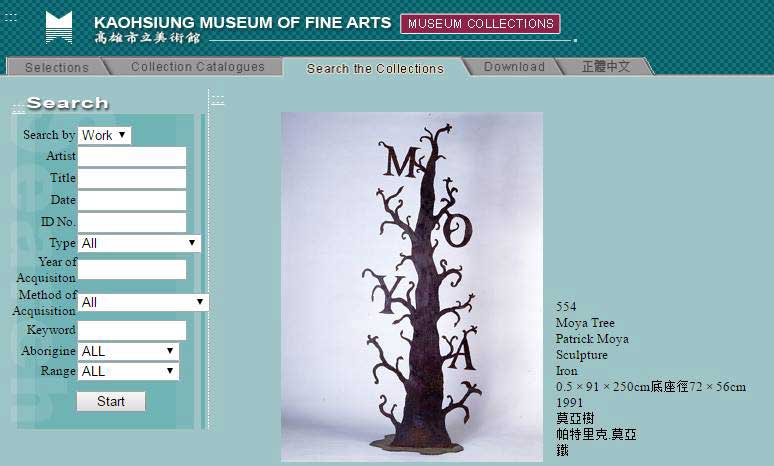Click the Artist input field

(x=132, y=156)
